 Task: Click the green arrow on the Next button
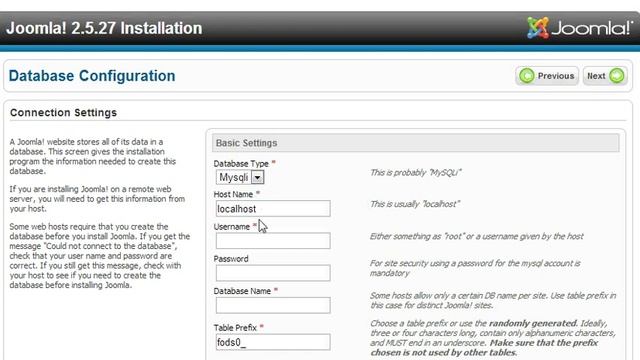(x=617, y=76)
